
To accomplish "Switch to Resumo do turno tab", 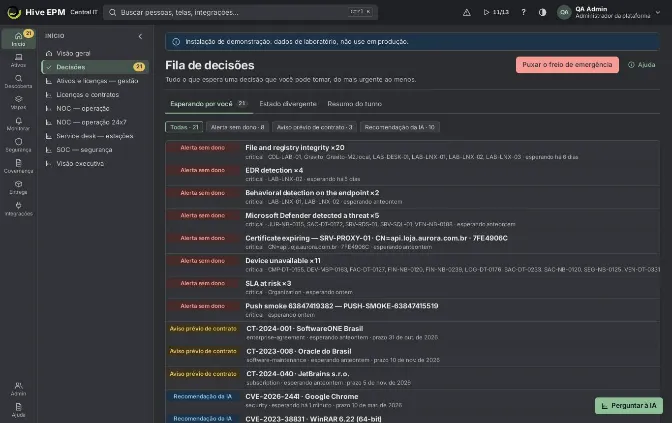I will (x=354, y=104).
